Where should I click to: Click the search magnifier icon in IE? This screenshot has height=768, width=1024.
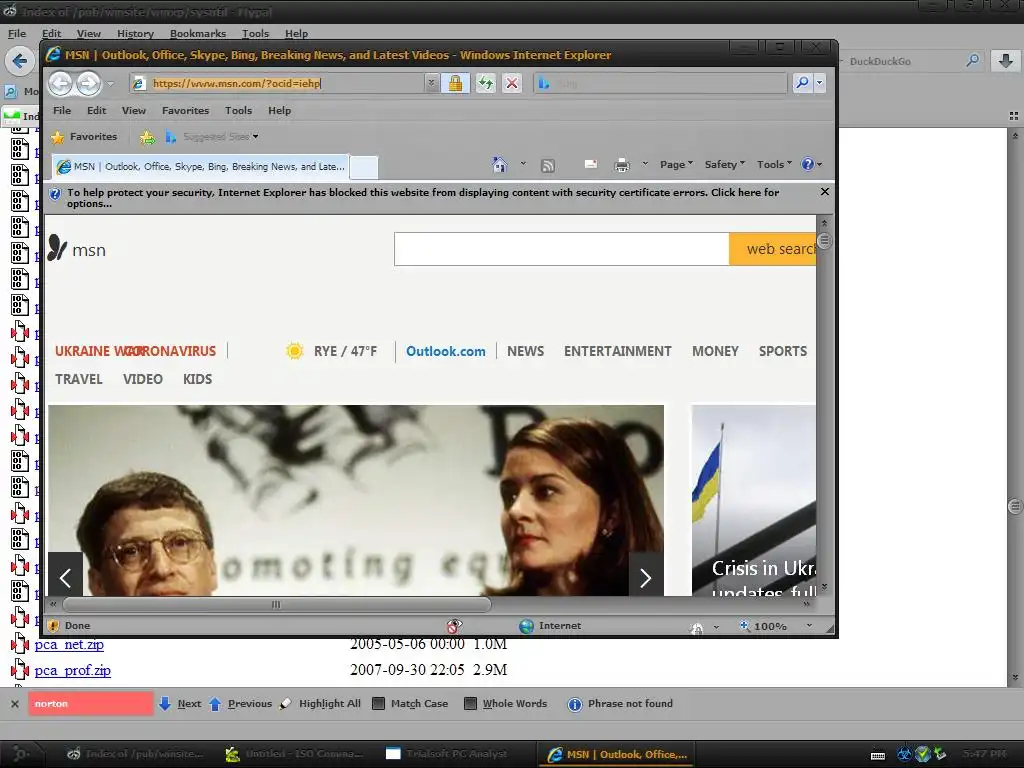pyautogui.click(x=802, y=83)
